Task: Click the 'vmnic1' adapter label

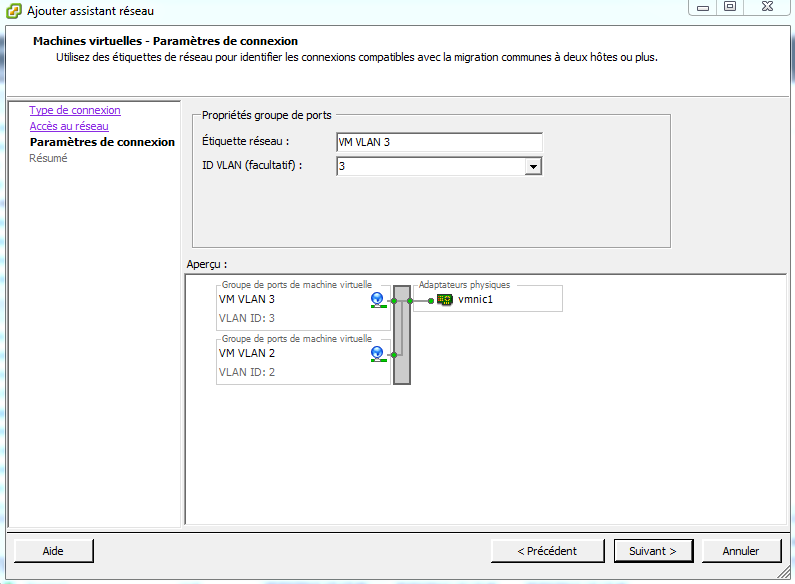Action: click(476, 299)
